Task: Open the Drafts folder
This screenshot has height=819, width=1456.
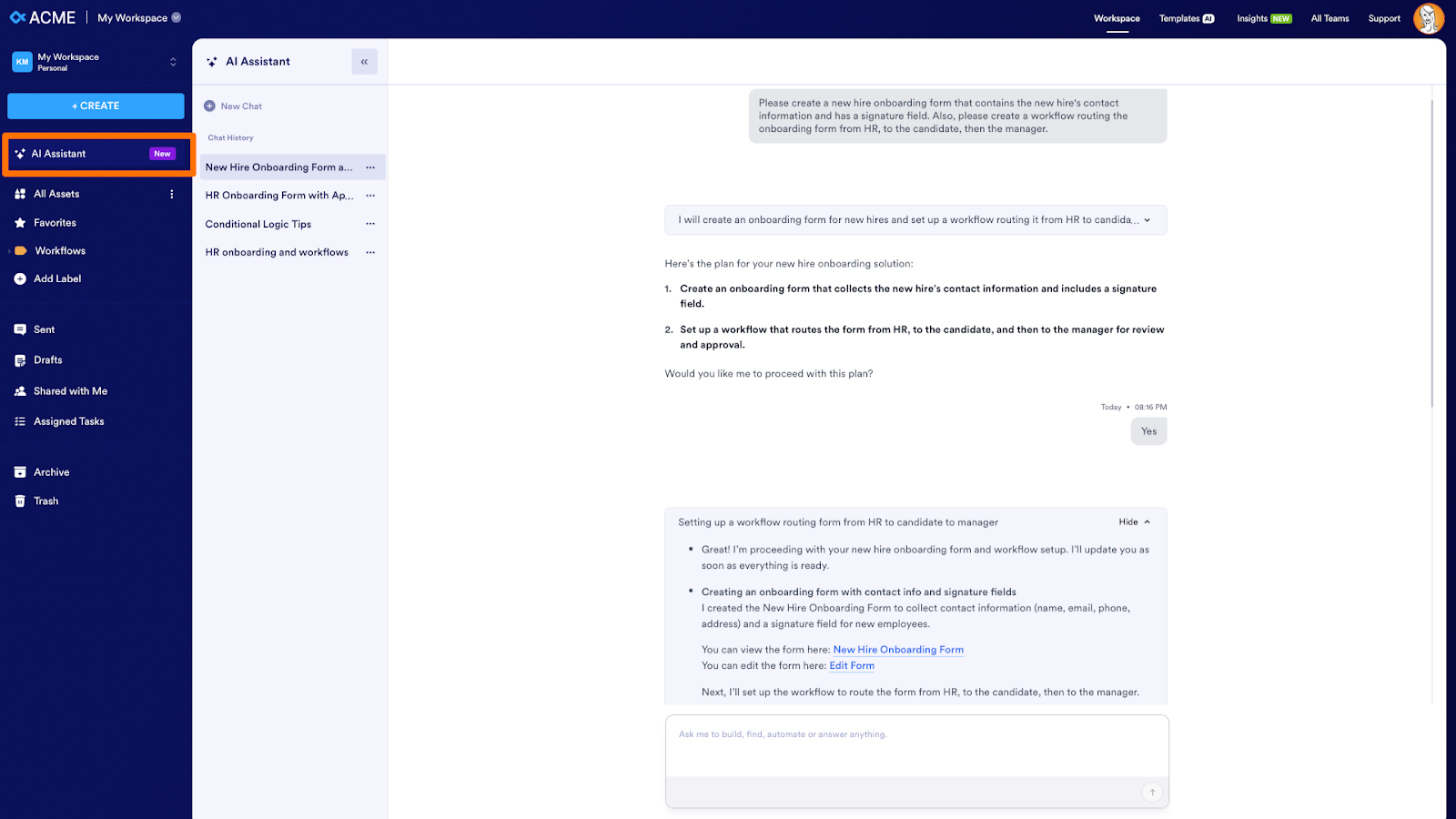Action: point(47,359)
